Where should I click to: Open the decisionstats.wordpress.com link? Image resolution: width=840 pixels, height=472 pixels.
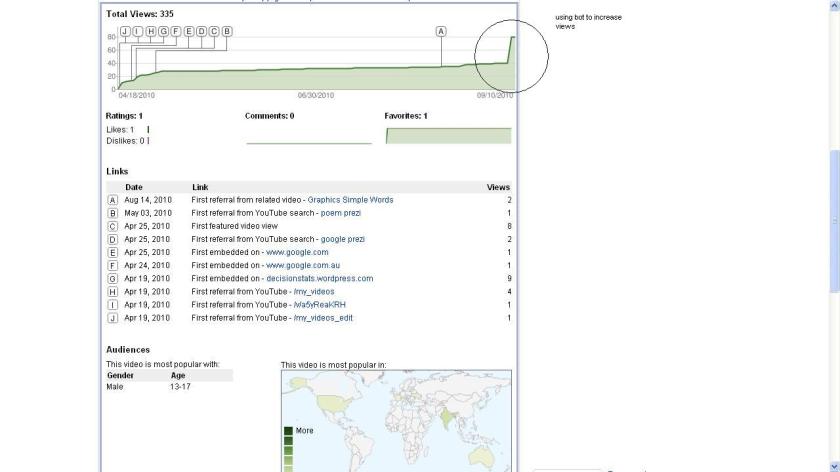pos(319,279)
